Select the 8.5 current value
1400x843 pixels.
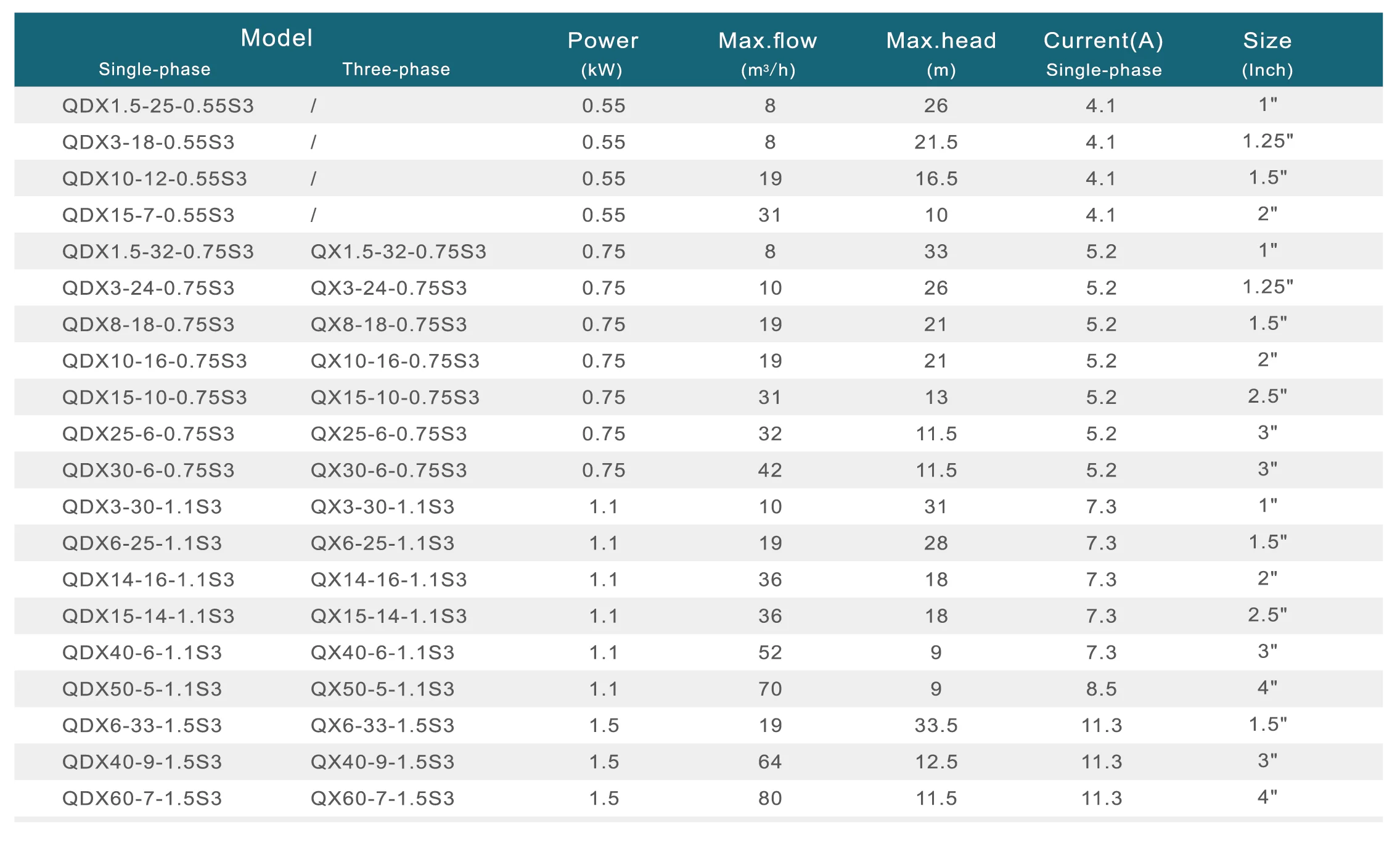1102,689
